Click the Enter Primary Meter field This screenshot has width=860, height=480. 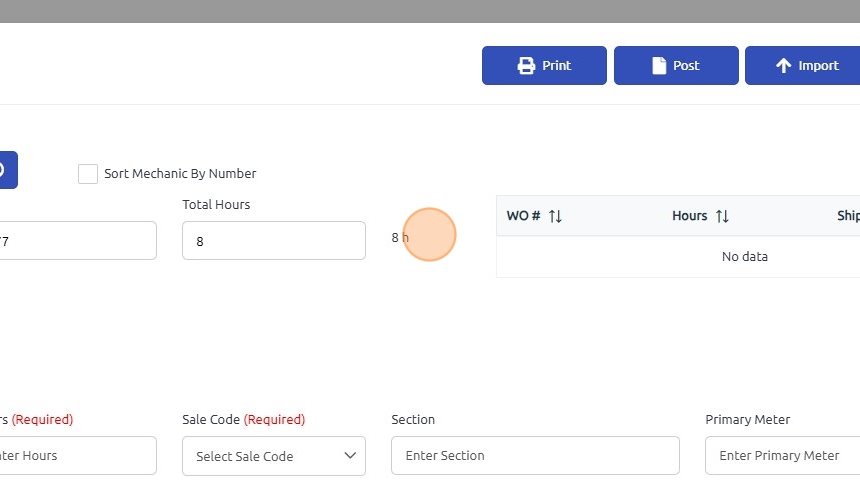[x=782, y=456]
